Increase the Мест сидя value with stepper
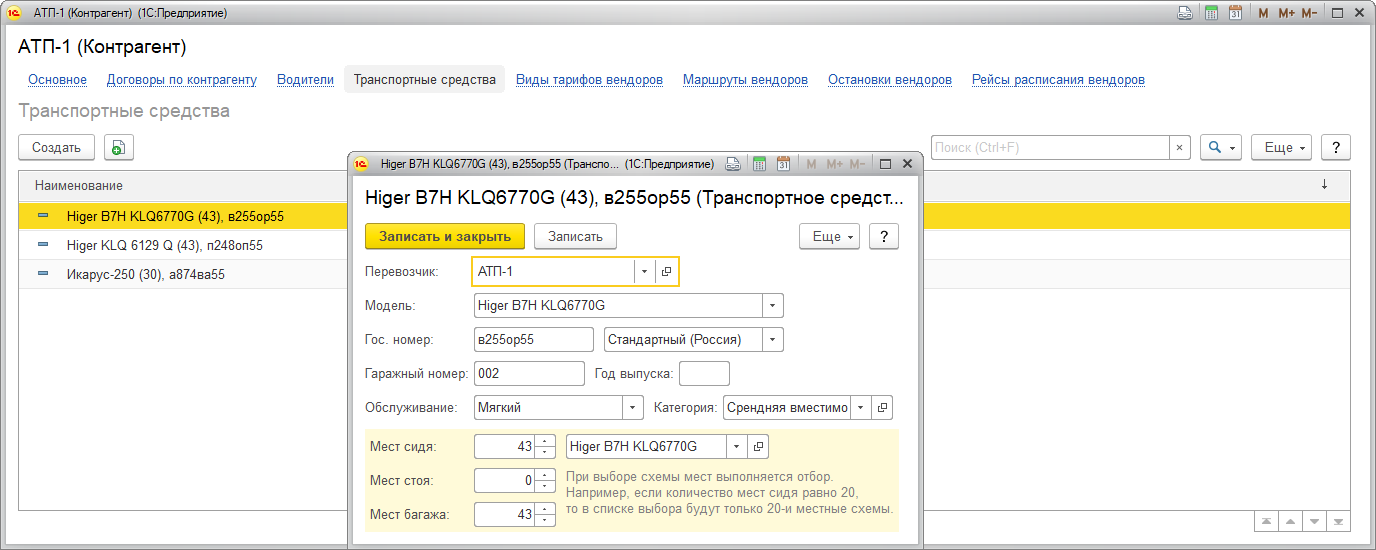The width and height of the screenshot is (1376, 550). click(x=545, y=441)
